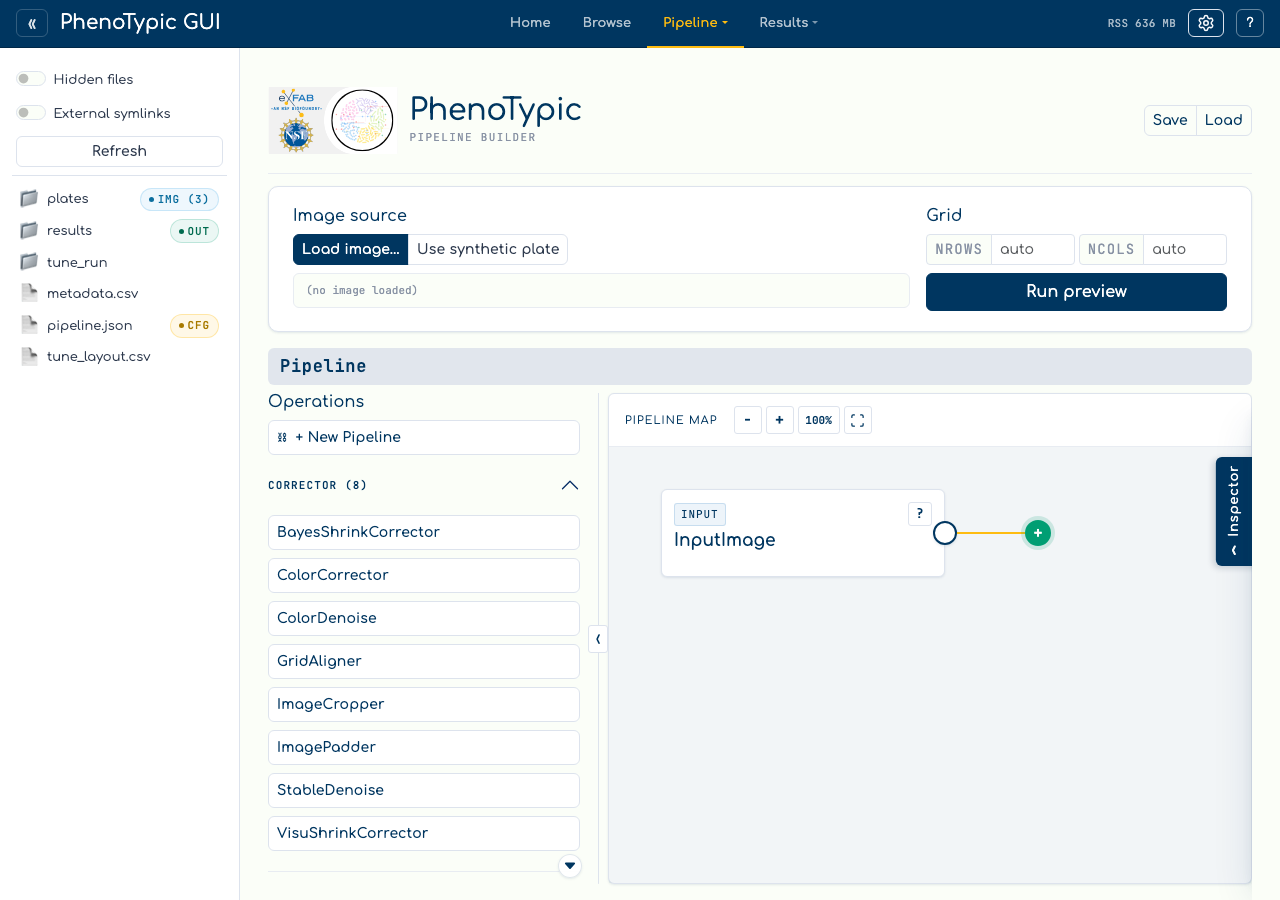Fit the pipeline map to the screen
Screen dimensions: 1280x900
[858, 420]
